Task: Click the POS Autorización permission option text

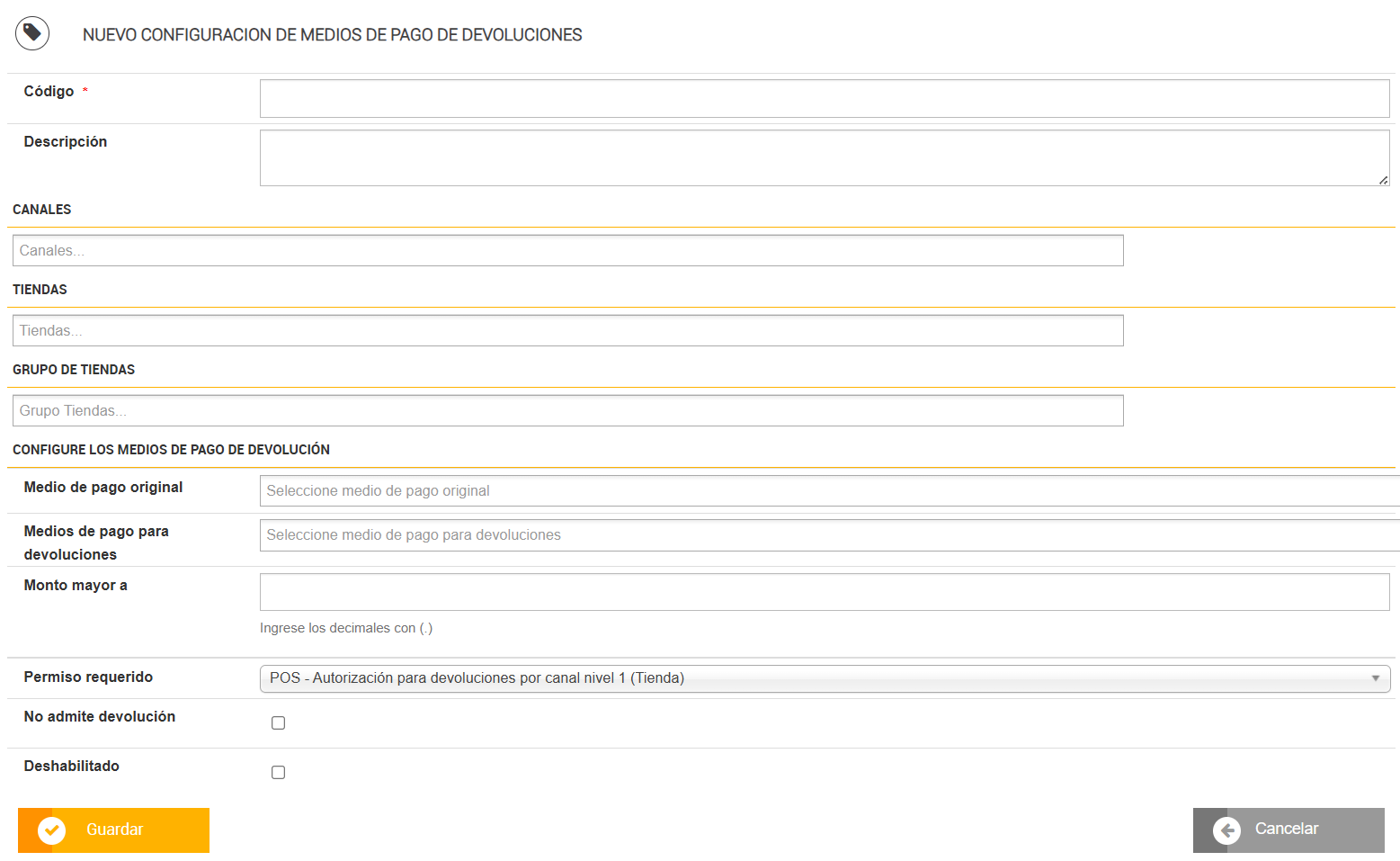Action: pyautogui.click(x=477, y=678)
